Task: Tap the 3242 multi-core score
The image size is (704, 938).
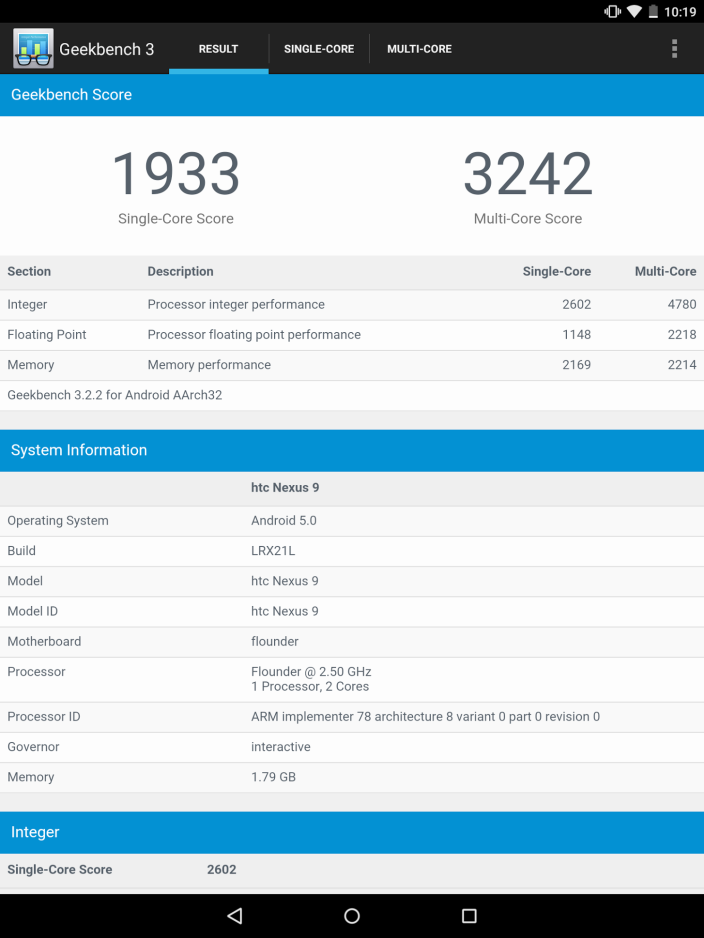Action: pyautogui.click(x=528, y=175)
